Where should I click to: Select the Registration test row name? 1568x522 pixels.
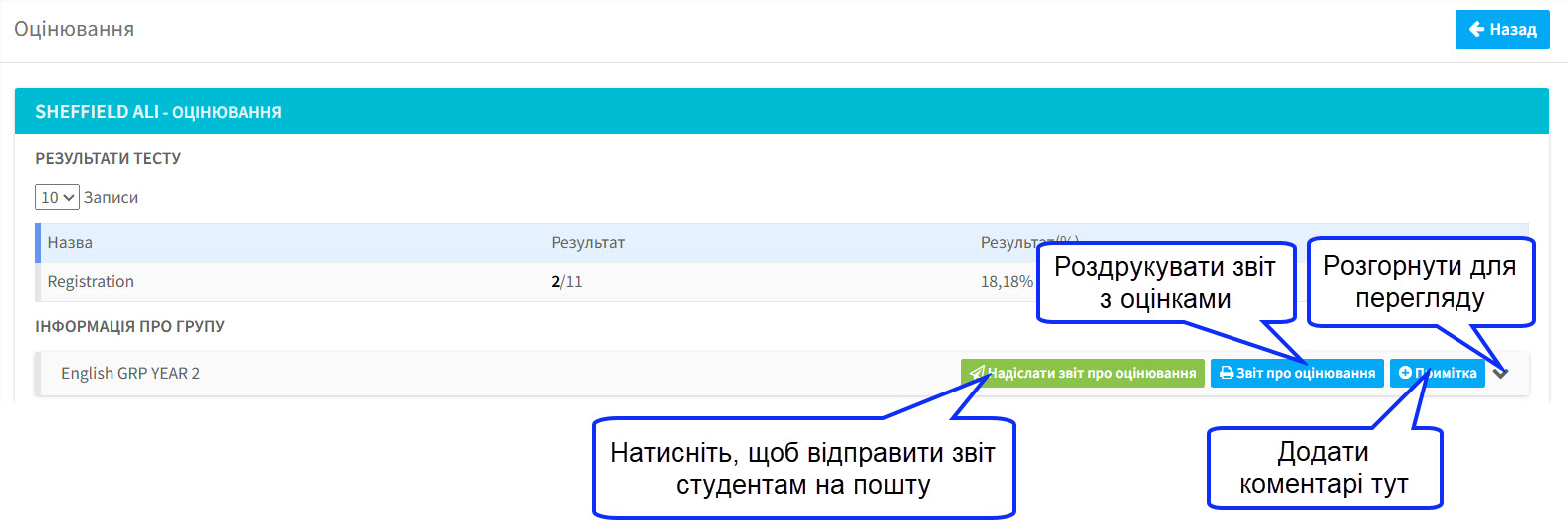pyautogui.click(x=91, y=282)
